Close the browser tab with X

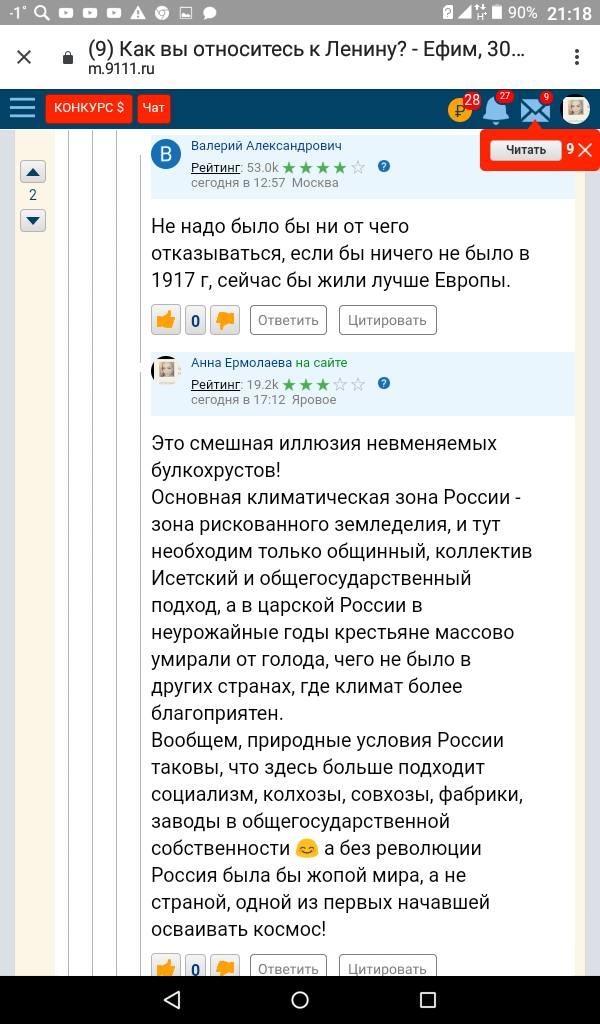24,57
